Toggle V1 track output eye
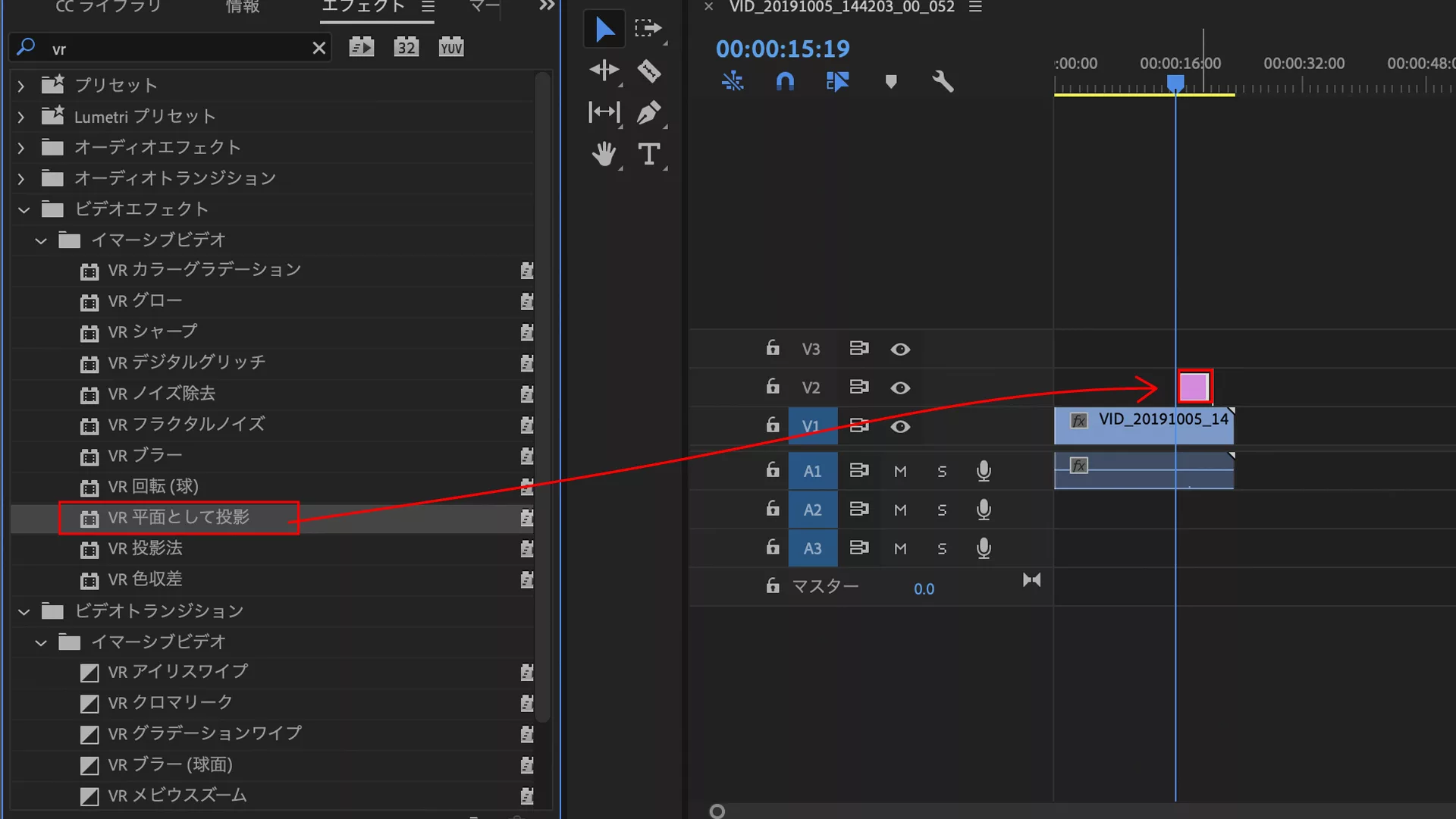This screenshot has height=819, width=1456. tap(900, 426)
